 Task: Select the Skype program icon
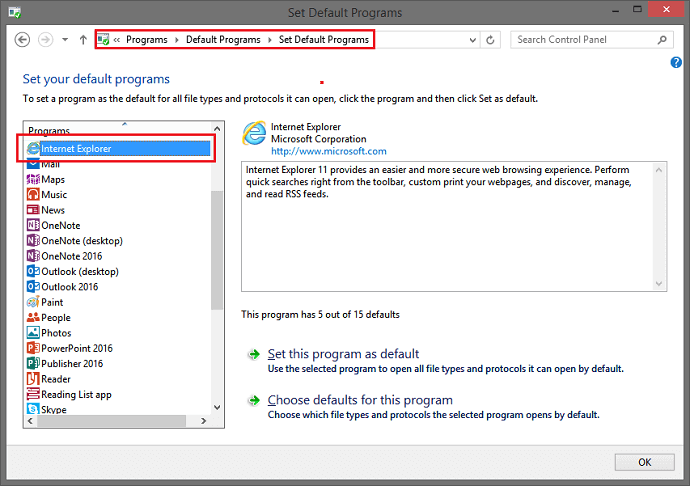point(33,409)
